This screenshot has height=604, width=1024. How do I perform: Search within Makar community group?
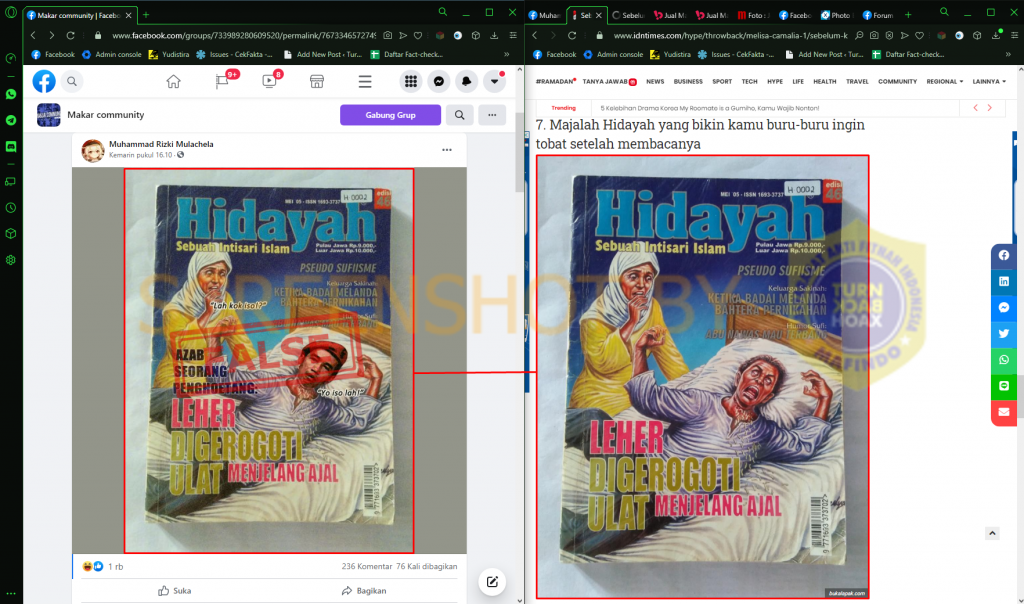pyautogui.click(x=460, y=115)
